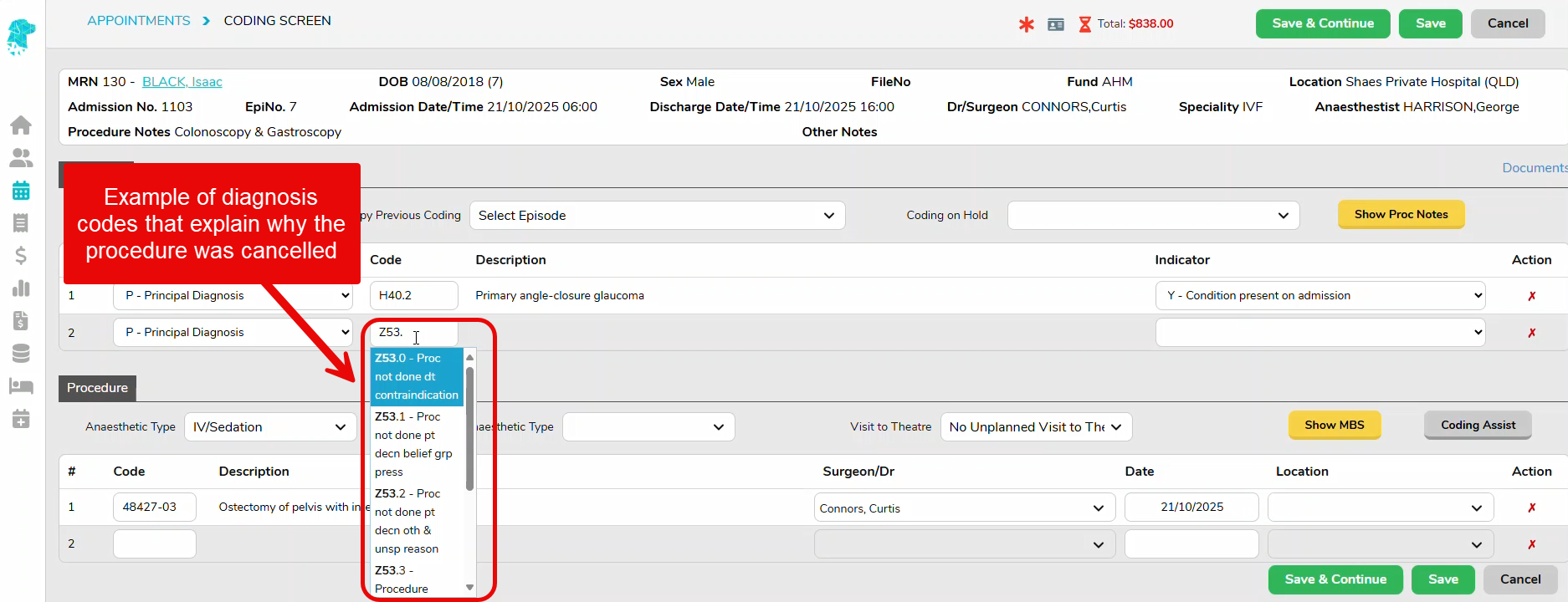Viewport: 1568px width, 602px height.
Task: Select Z53.0 Proc not done dt contraindication
Action: [x=416, y=376]
